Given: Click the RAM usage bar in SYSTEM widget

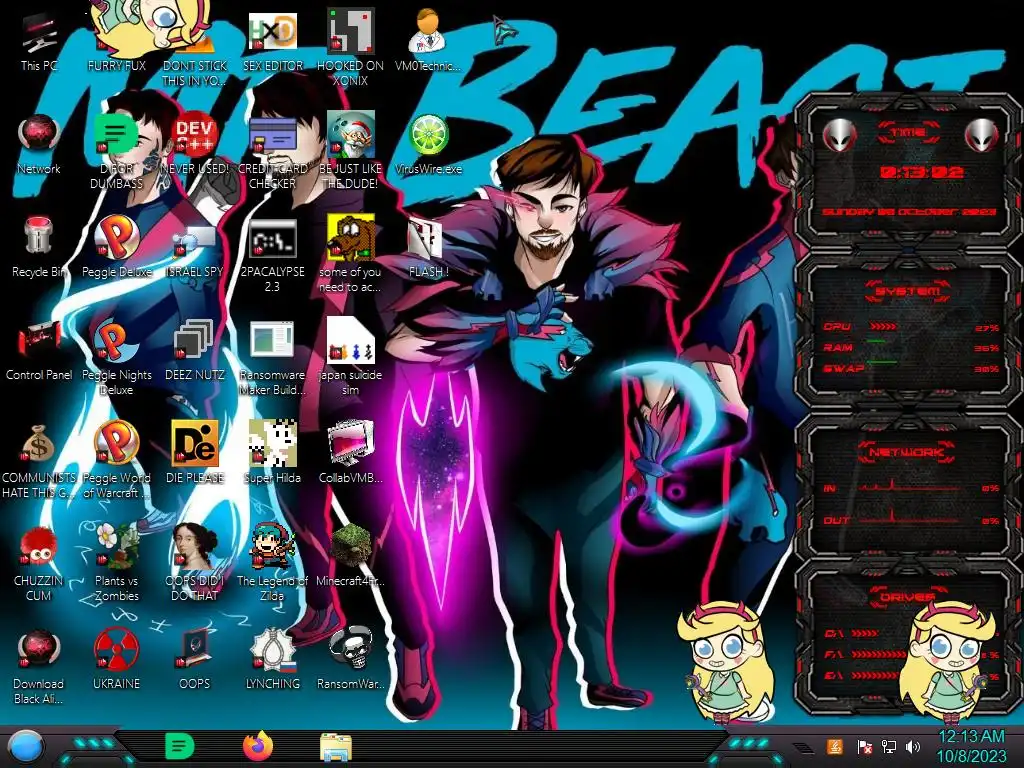Looking at the screenshot, I should tap(876, 341).
